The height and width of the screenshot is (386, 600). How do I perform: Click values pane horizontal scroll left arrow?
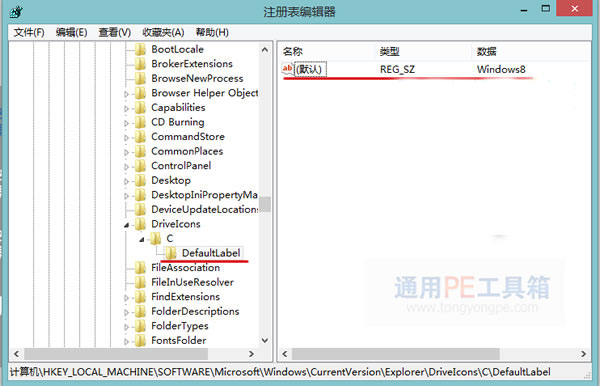285,354
